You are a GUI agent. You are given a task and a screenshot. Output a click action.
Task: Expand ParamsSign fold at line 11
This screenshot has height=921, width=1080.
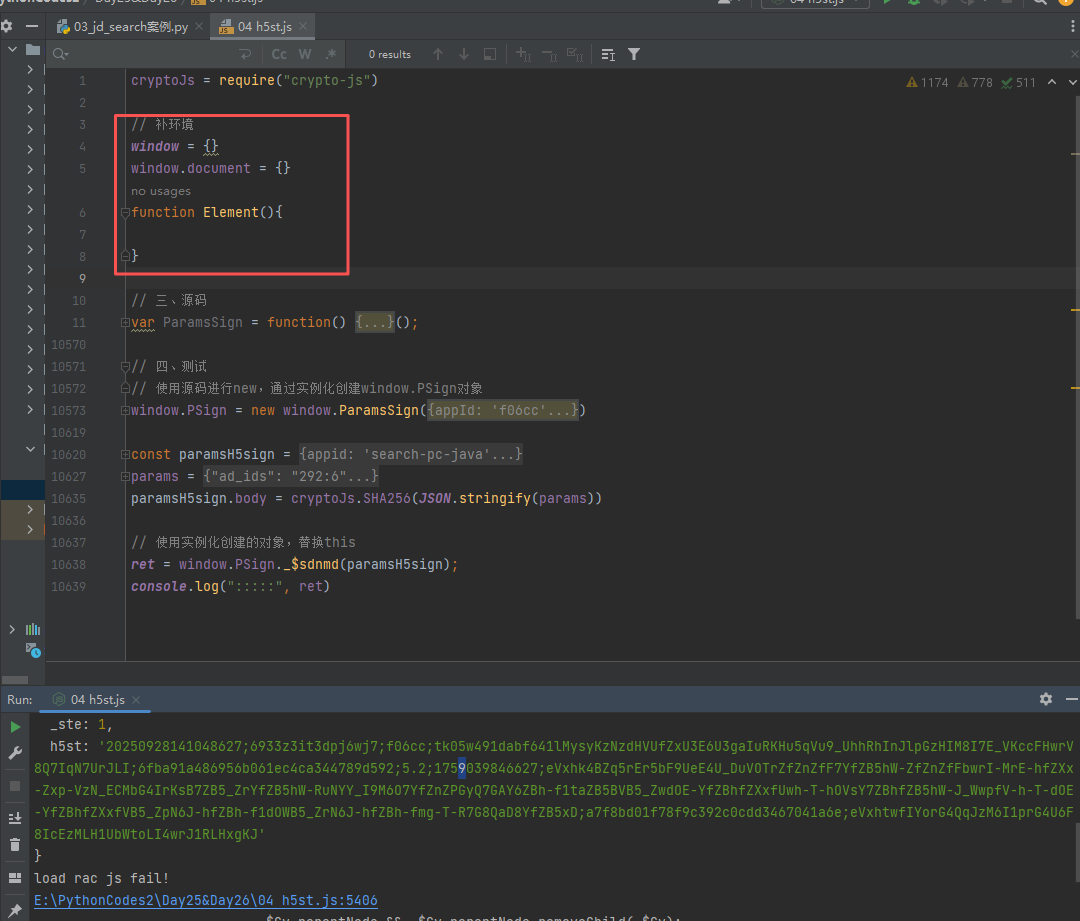pyautogui.click(x=125, y=322)
